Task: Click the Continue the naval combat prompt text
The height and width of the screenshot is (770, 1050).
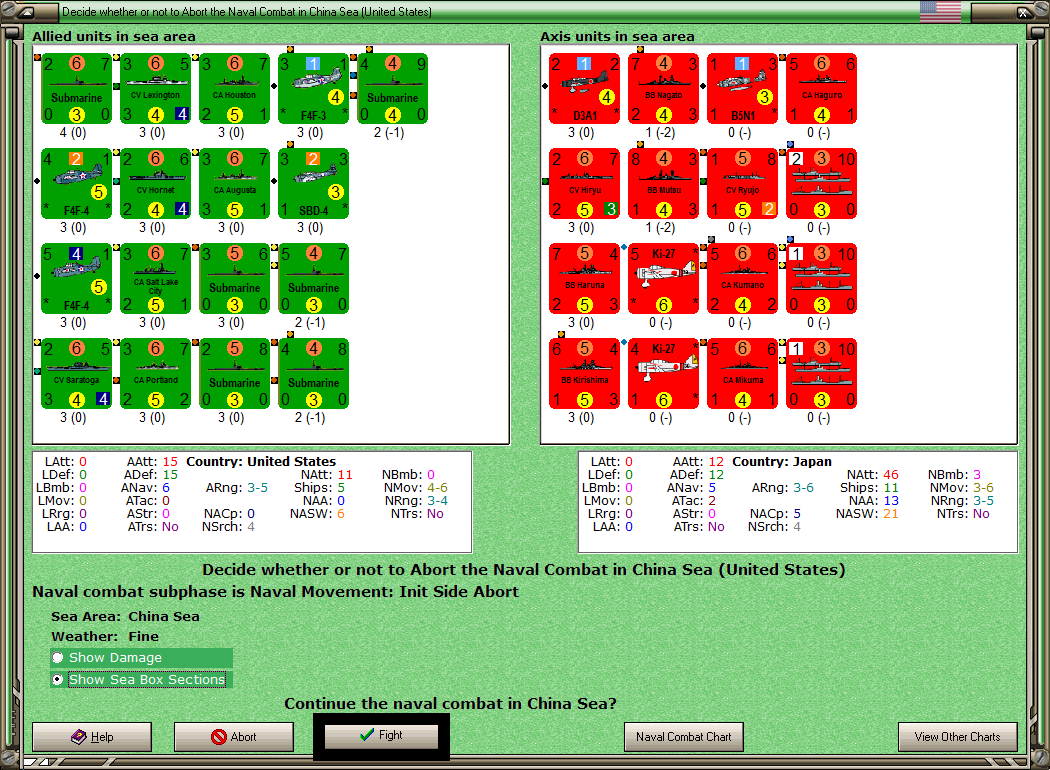Action: [x=450, y=704]
